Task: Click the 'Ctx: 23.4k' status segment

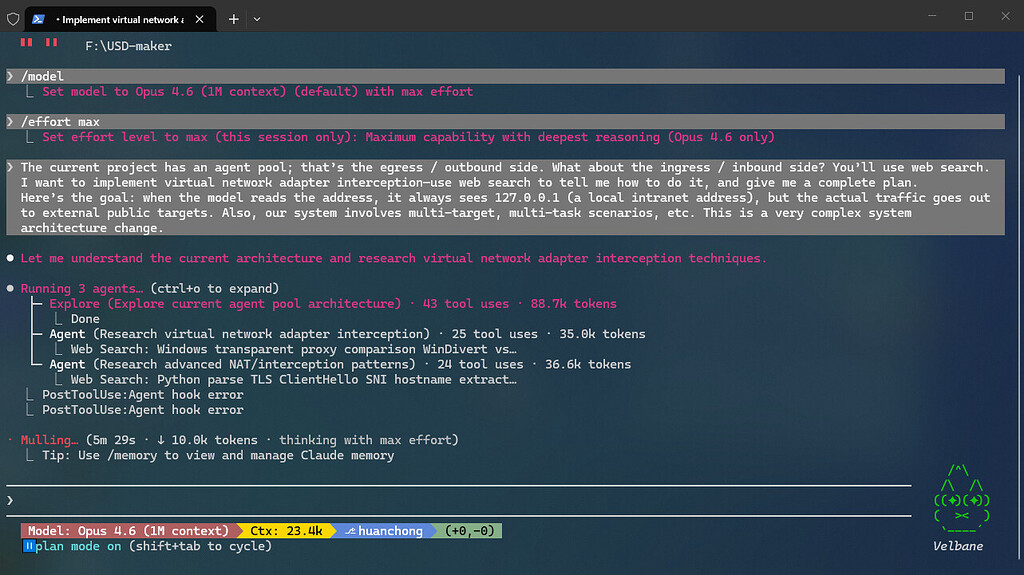Action: click(x=286, y=531)
